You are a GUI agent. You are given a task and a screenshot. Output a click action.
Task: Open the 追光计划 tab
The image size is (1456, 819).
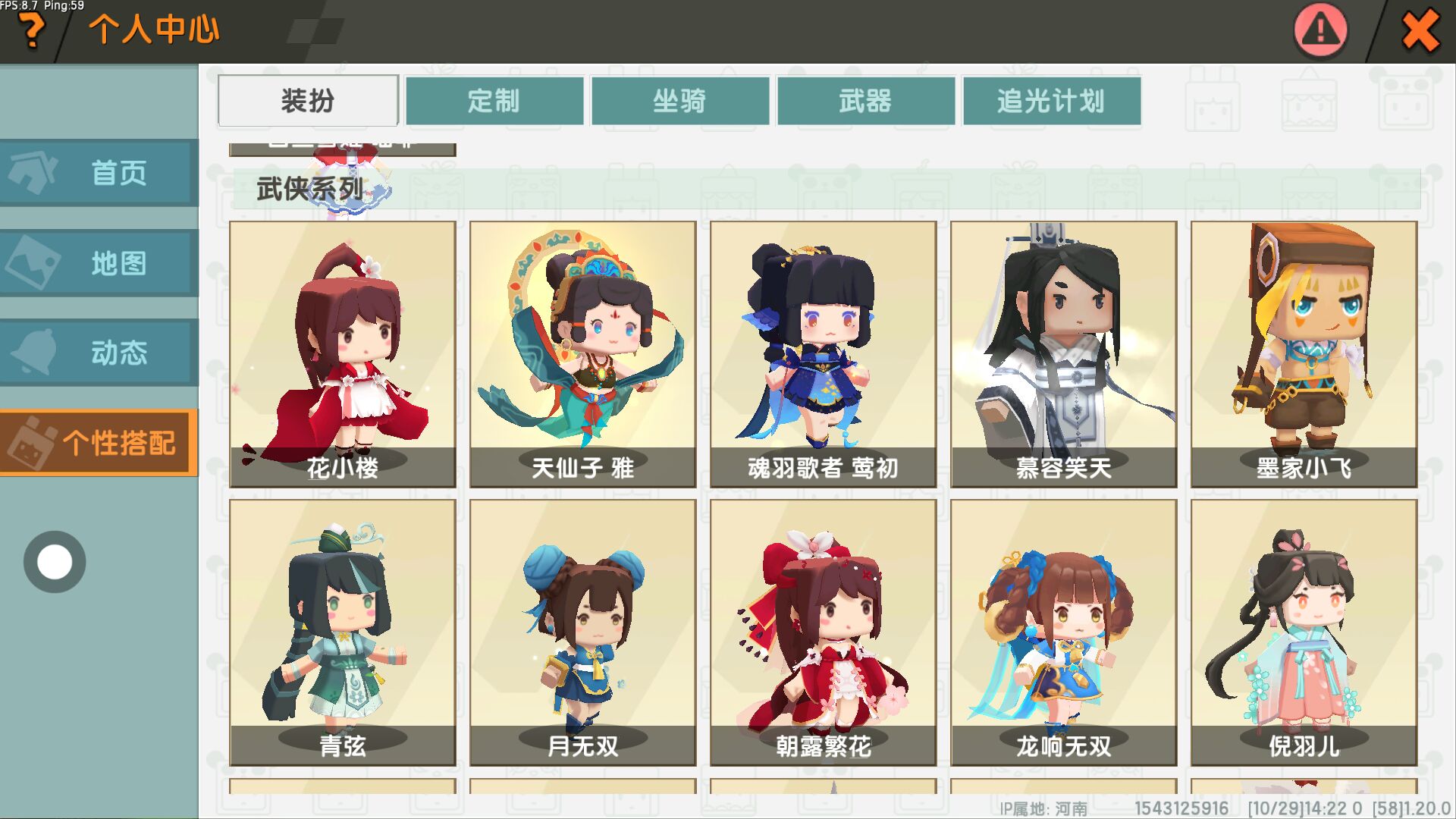click(x=1052, y=100)
